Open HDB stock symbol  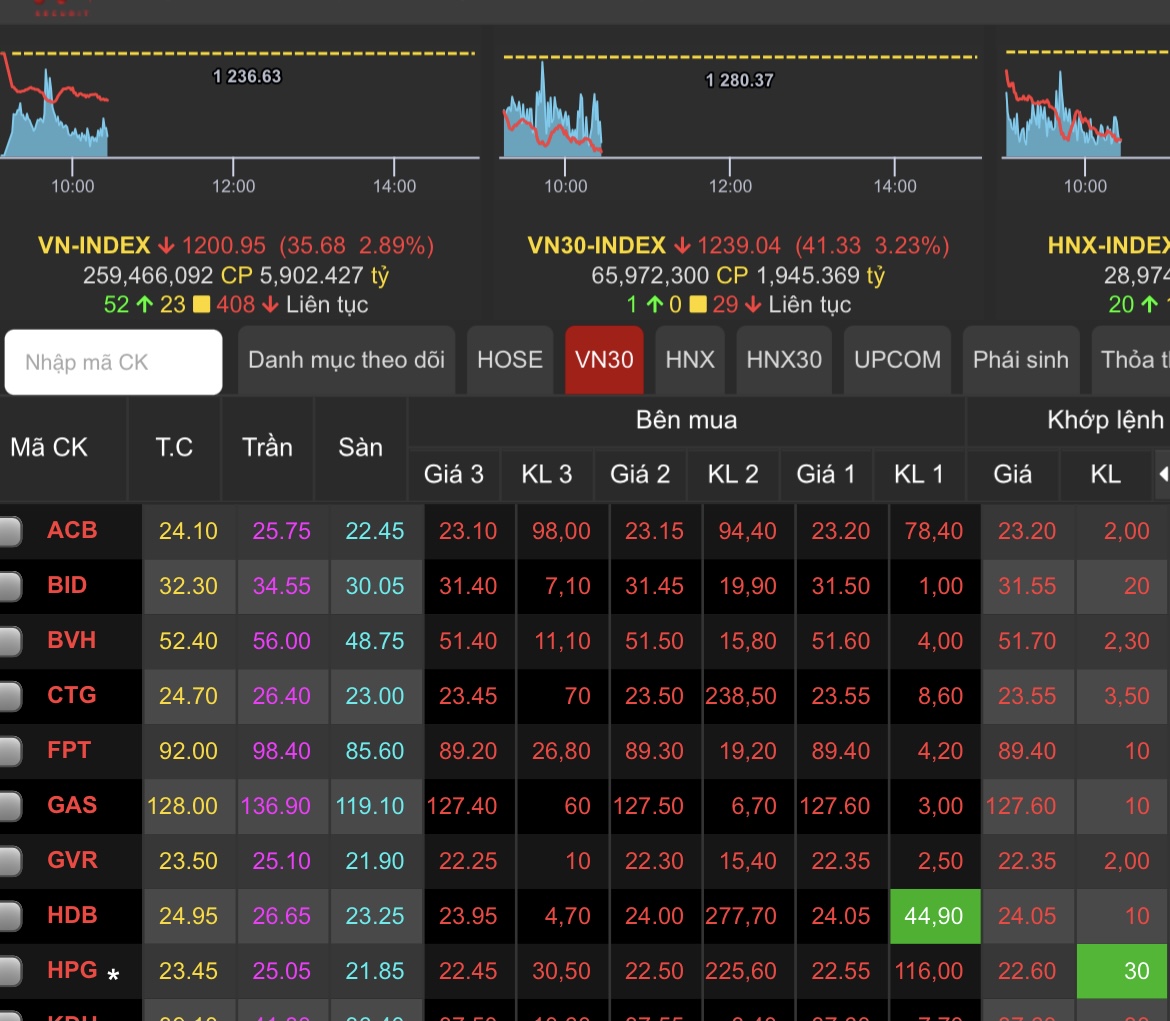72,915
